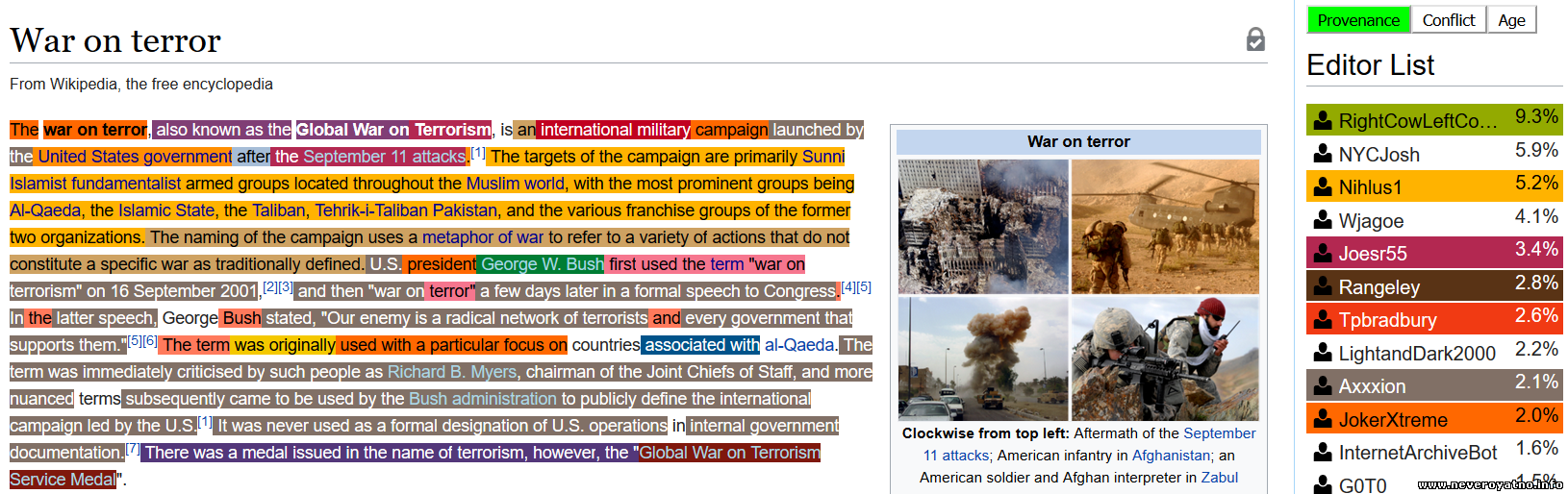This screenshot has width=1568, height=494.
Task: Click the user icon beside NYCJosh
Action: [x=1324, y=154]
